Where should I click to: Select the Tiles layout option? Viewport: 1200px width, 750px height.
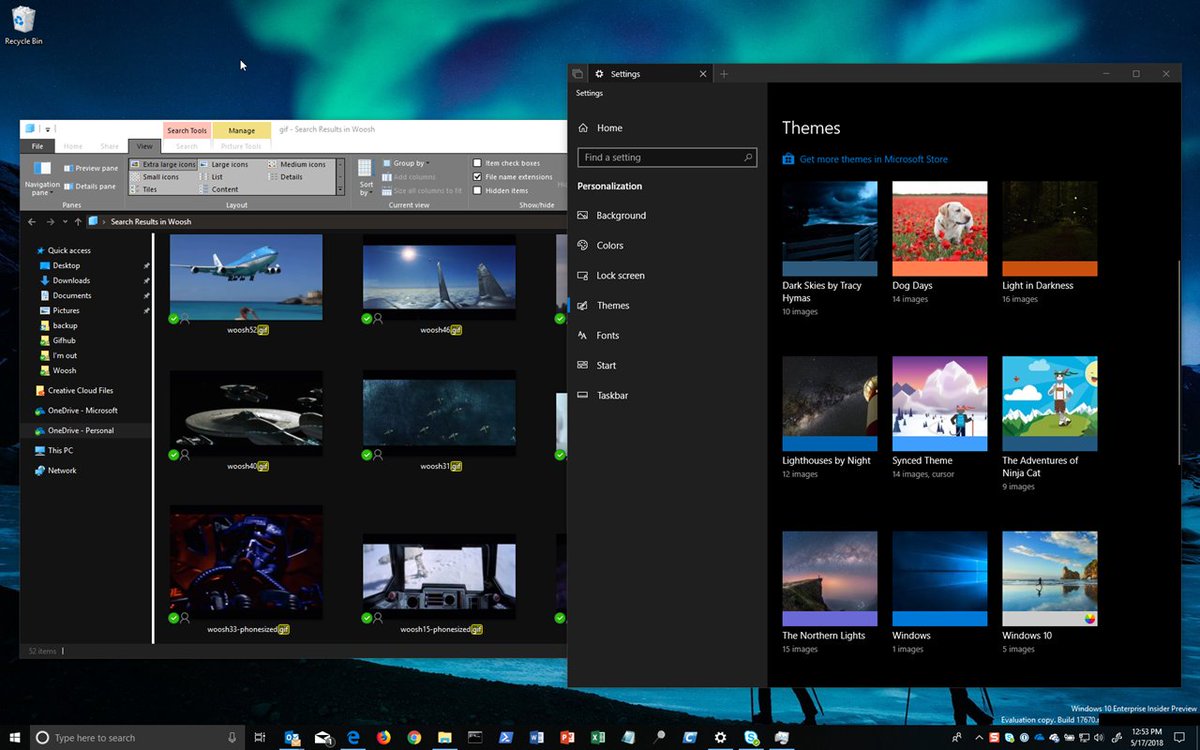149,189
